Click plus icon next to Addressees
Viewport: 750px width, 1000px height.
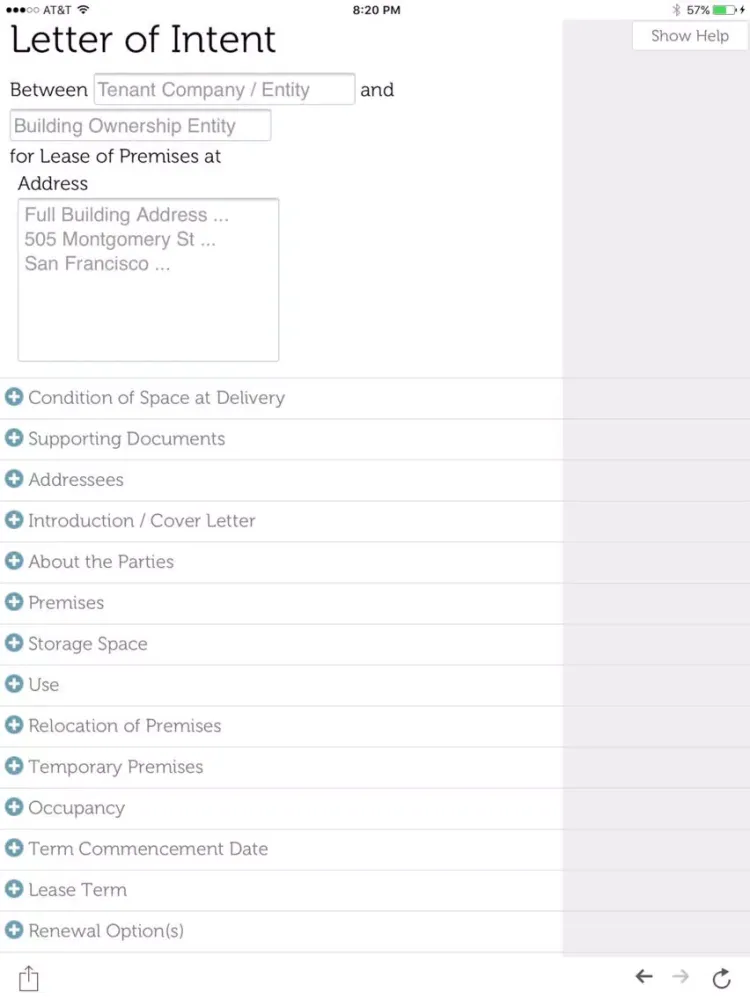14,479
